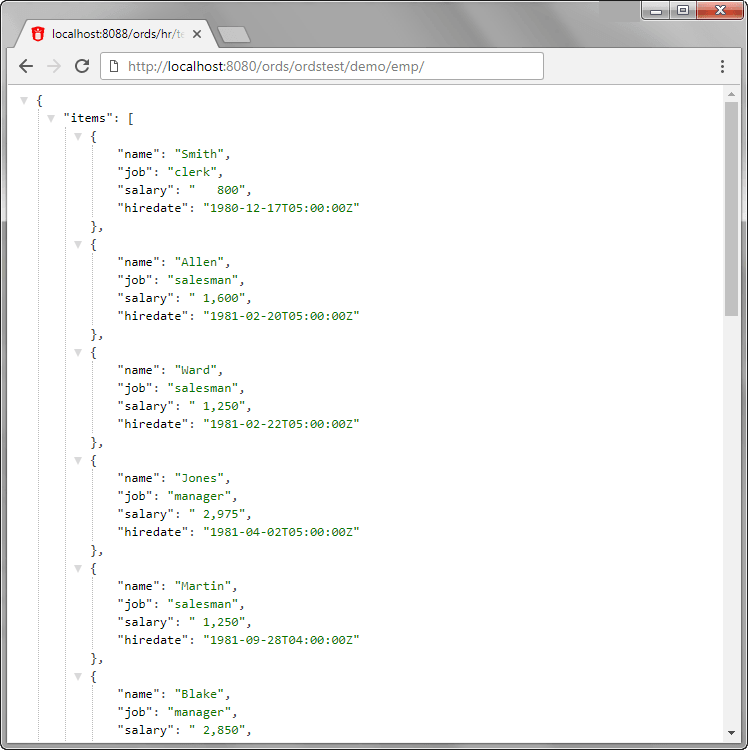Collapse the Allen record object

click(x=78, y=244)
